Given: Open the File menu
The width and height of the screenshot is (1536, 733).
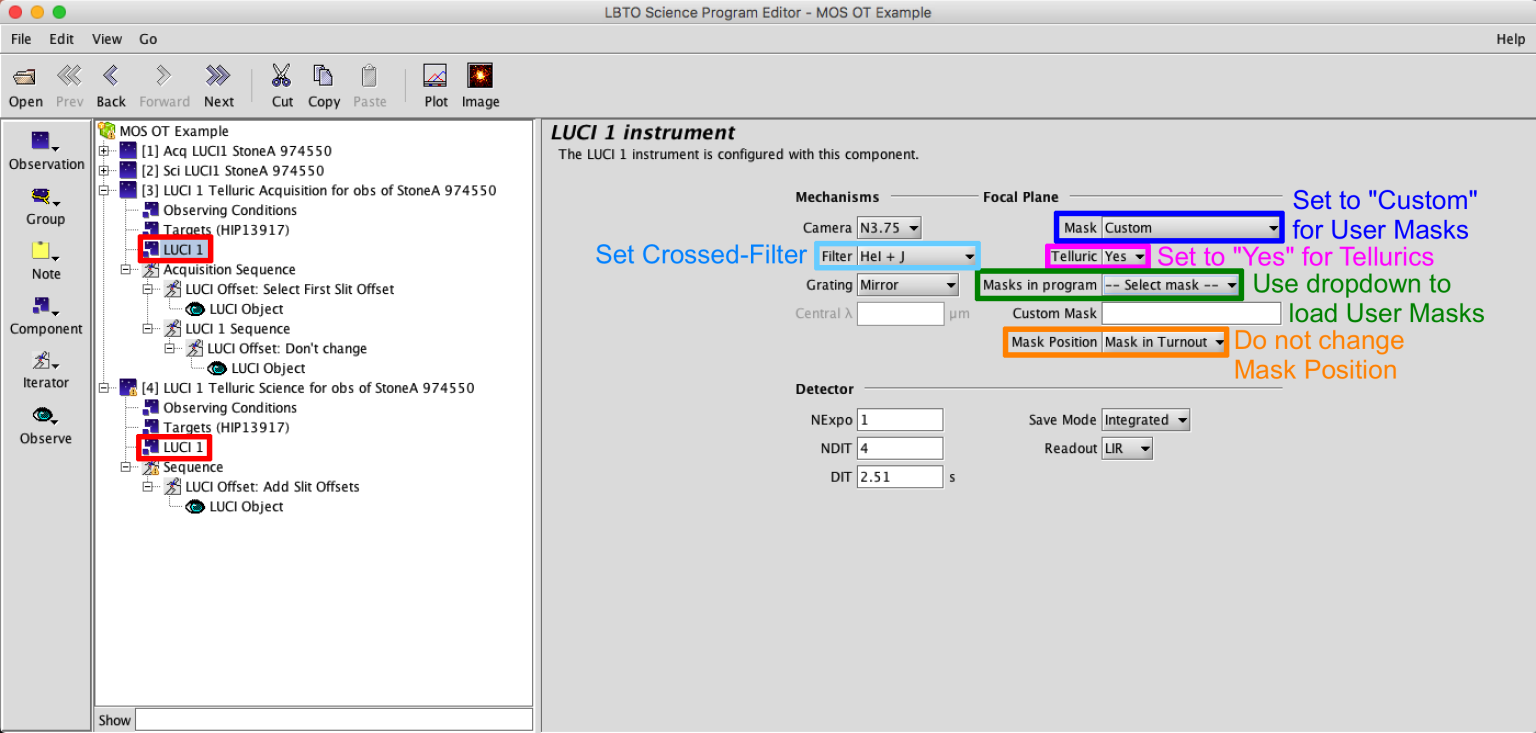Looking at the screenshot, I should pyautogui.click(x=21, y=39).
